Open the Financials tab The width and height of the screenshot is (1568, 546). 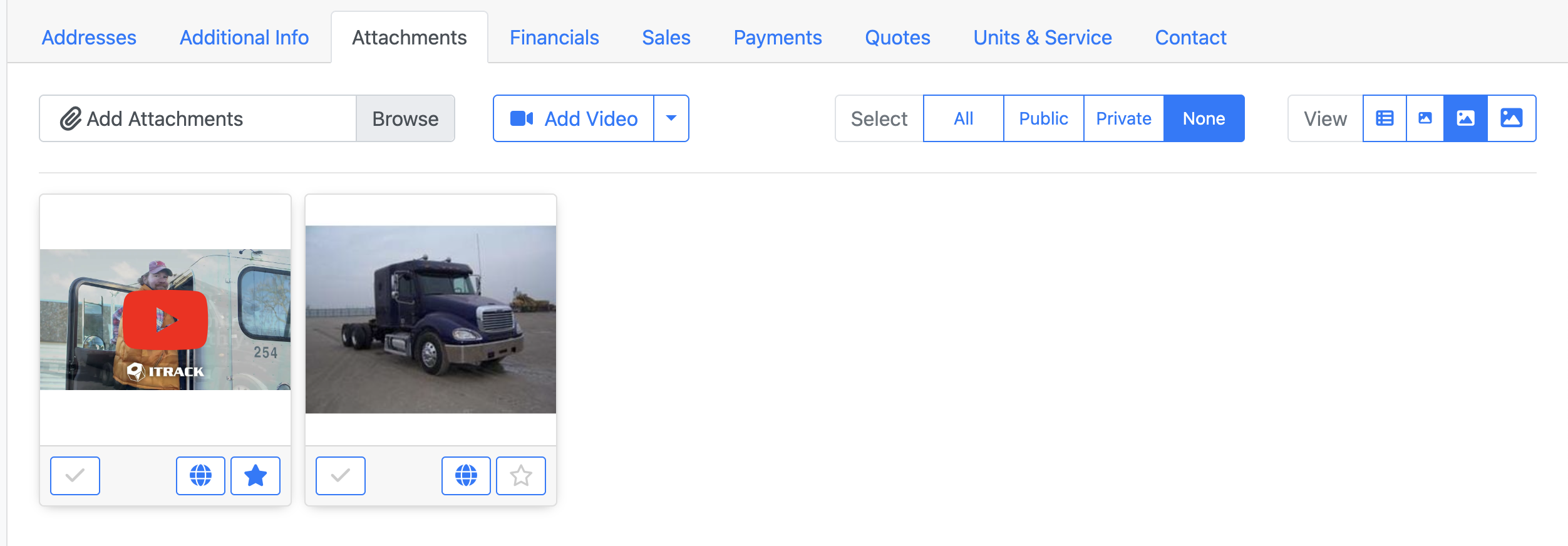(554, 38)
